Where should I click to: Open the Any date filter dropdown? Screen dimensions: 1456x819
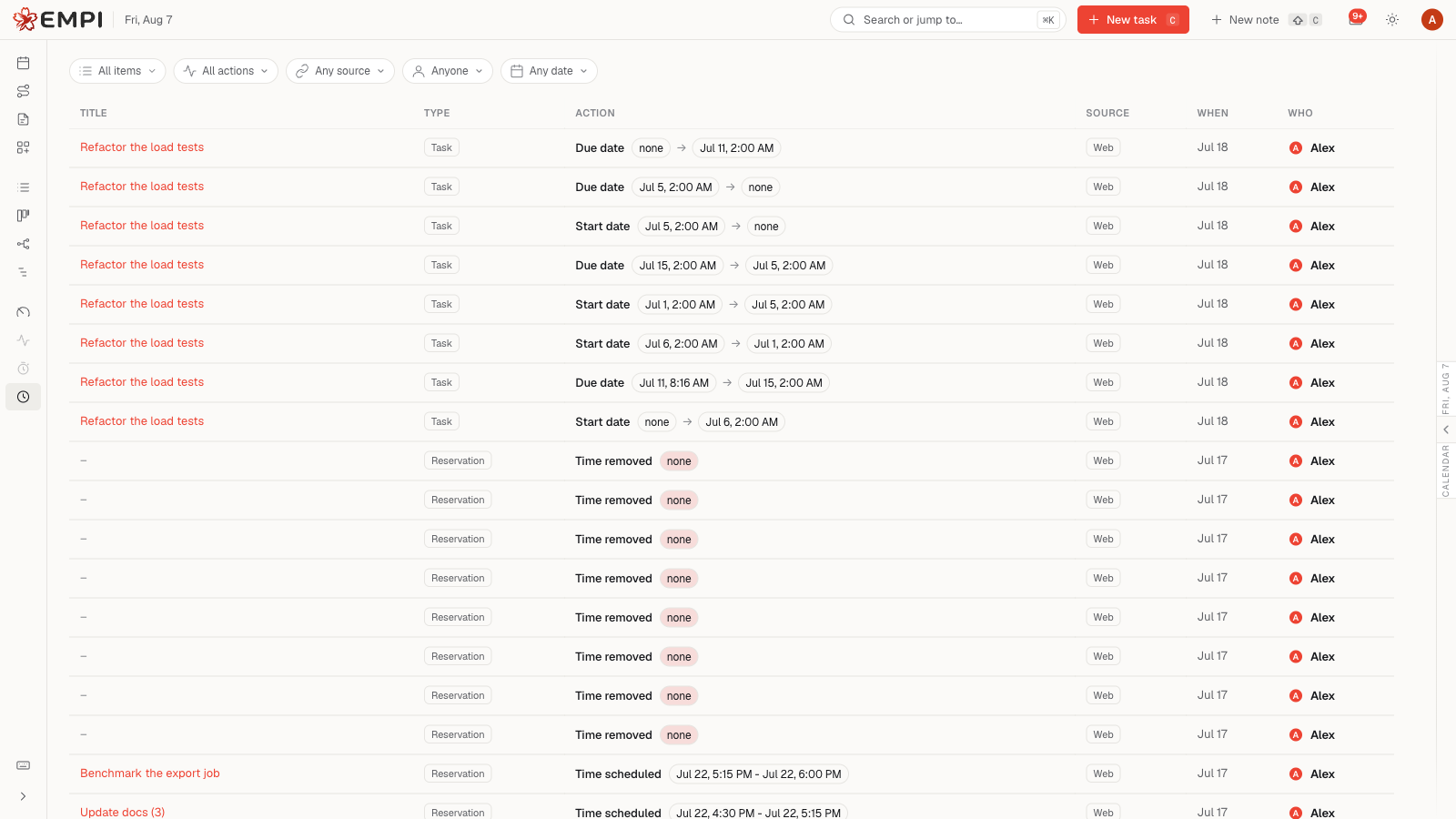[x=549, y=71]
